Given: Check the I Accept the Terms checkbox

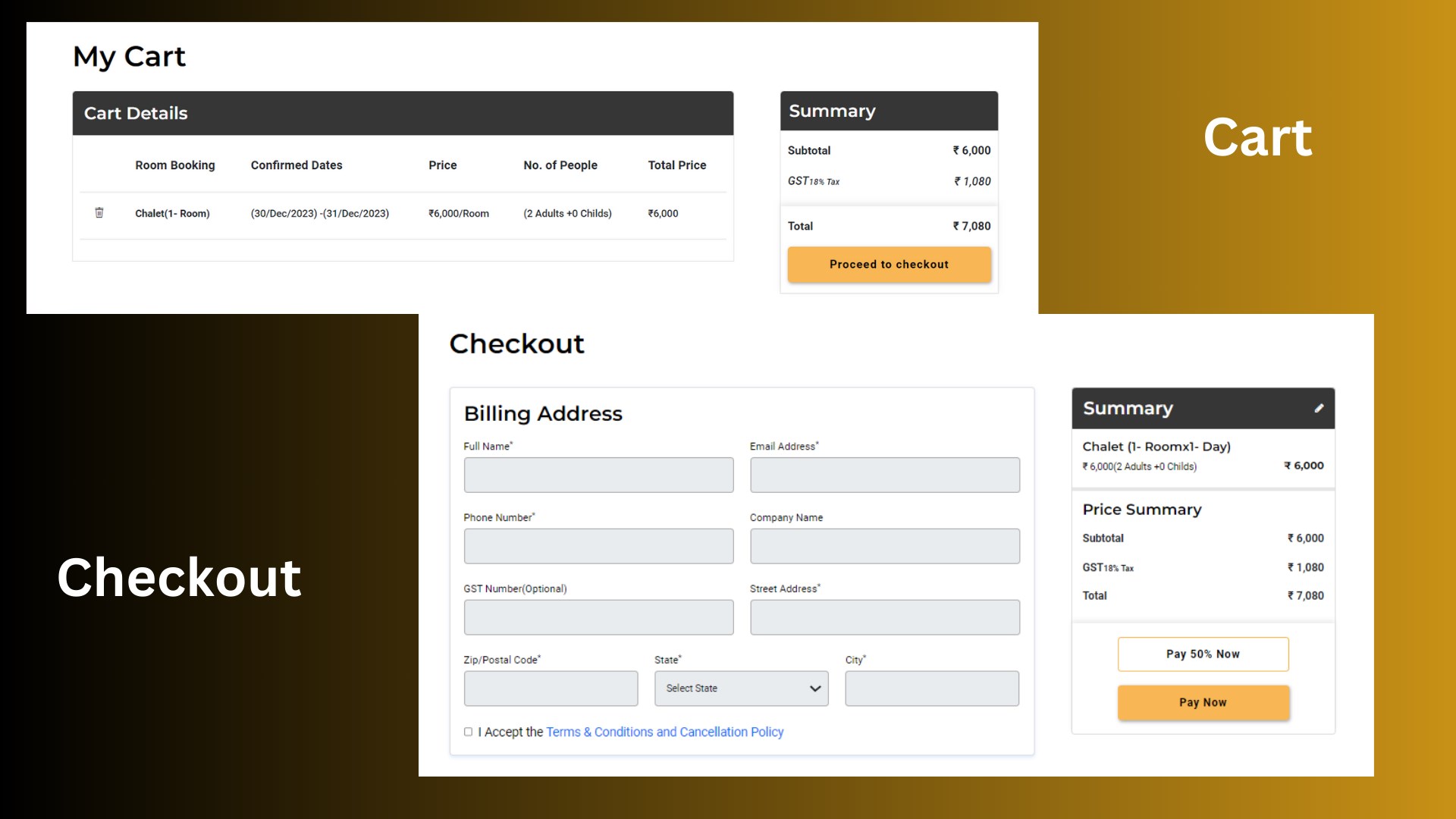Looking at the screenshot, I should pyautogui.click(x=468, y=731).
